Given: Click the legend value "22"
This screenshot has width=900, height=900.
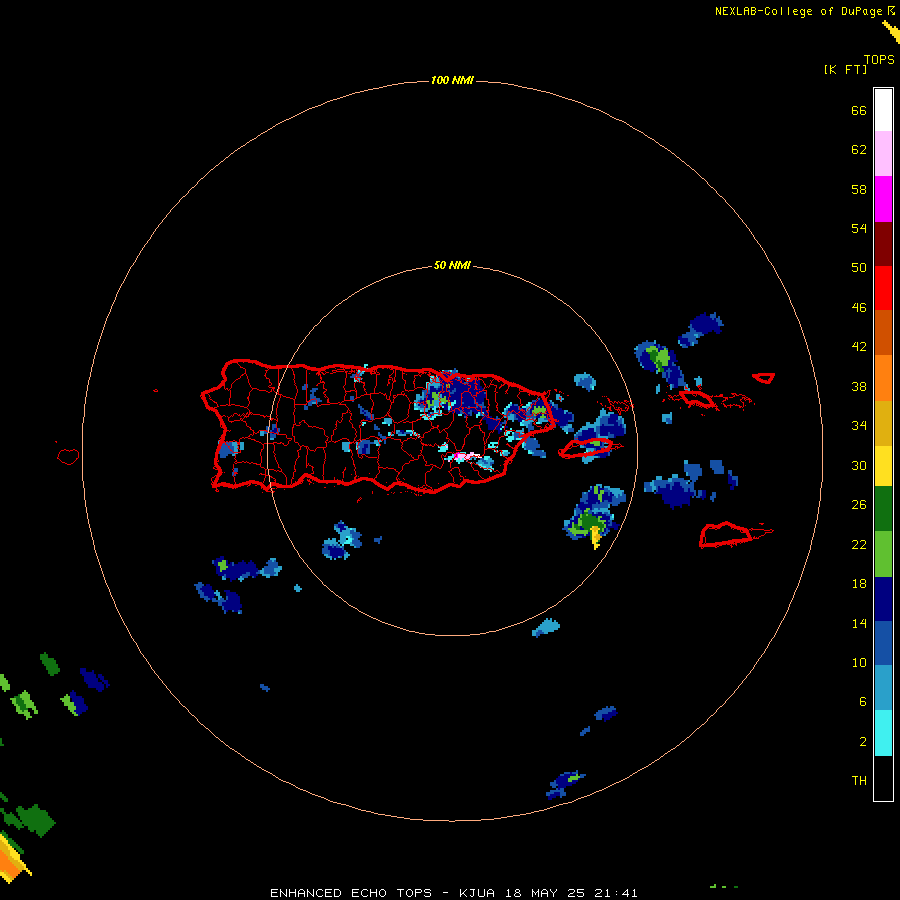Looking at the screenshot, I should click(859, 545).
